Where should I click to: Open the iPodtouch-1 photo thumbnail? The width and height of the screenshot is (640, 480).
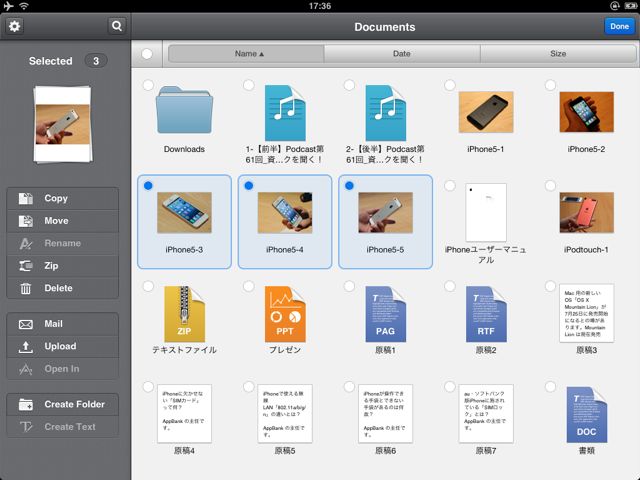point(587,212)
